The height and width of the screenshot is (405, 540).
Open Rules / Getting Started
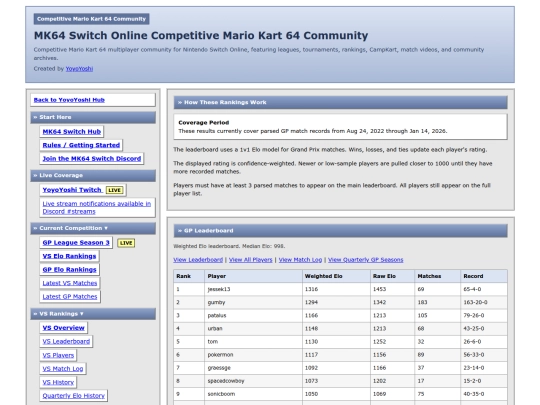[x=81, y=145]
